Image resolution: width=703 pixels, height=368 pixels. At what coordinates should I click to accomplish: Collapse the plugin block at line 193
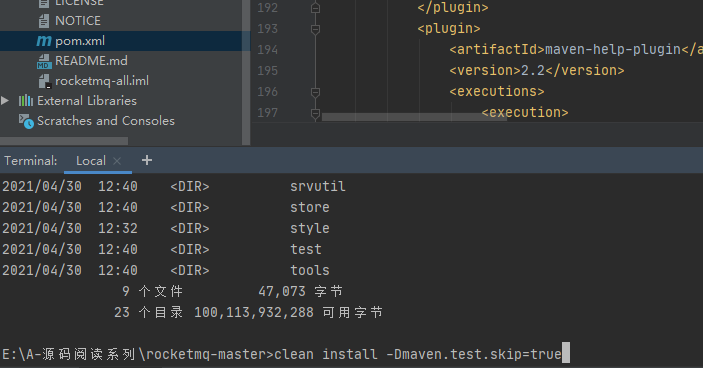pyautogui.click(x=315, y=29)
